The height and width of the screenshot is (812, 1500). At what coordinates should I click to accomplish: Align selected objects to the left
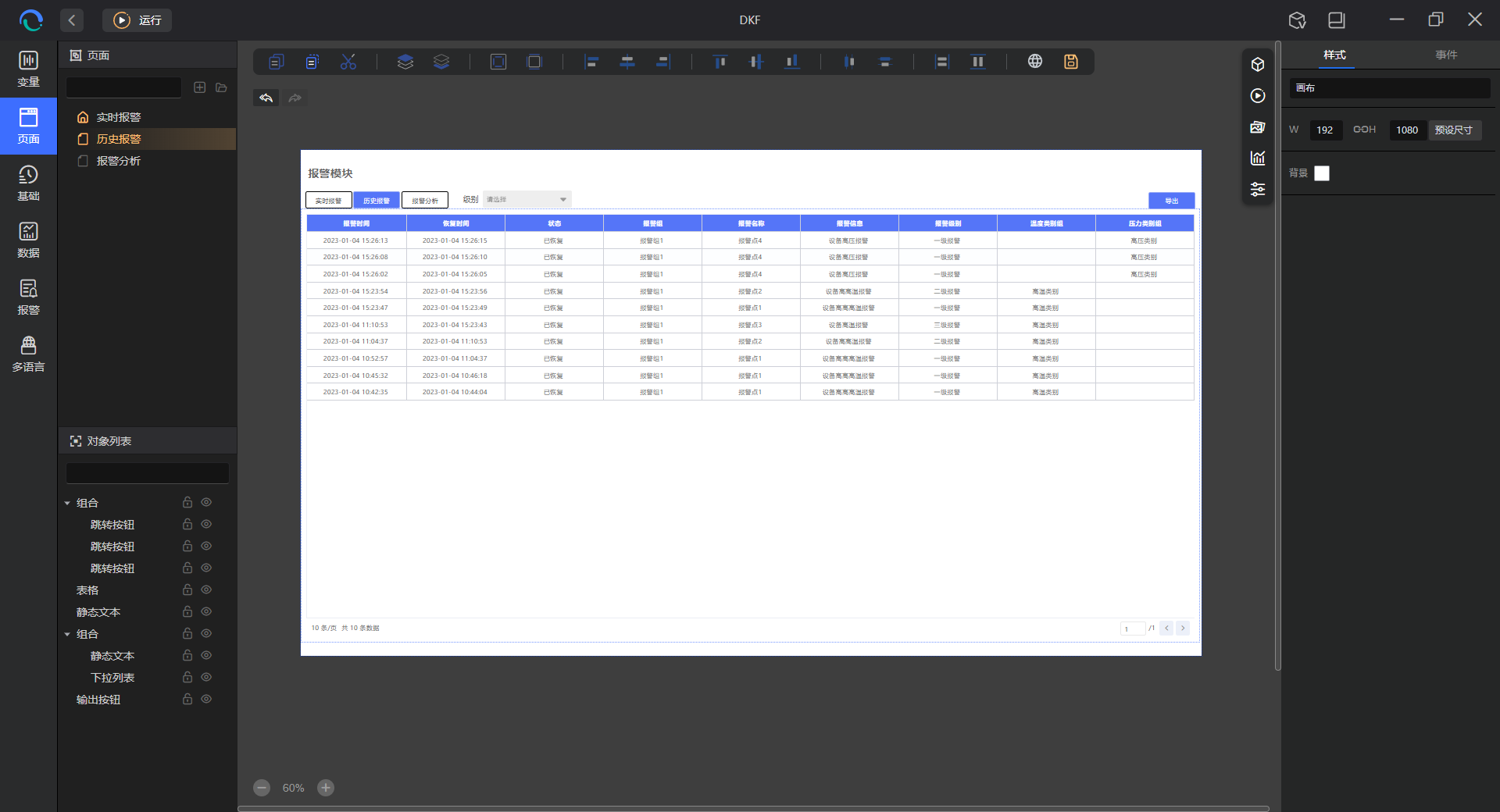point(591,62)
